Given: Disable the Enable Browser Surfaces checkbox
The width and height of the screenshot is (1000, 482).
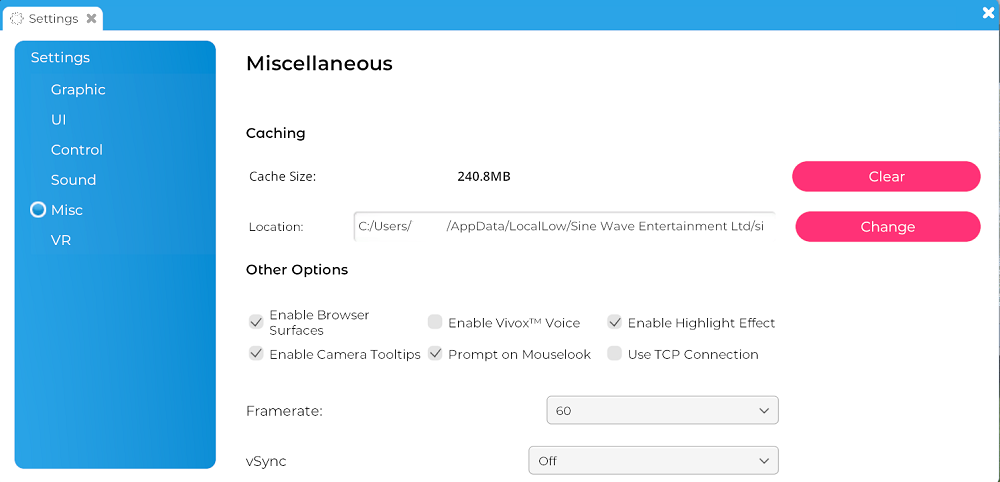Looking at the screenshot, I should point(256,322).
